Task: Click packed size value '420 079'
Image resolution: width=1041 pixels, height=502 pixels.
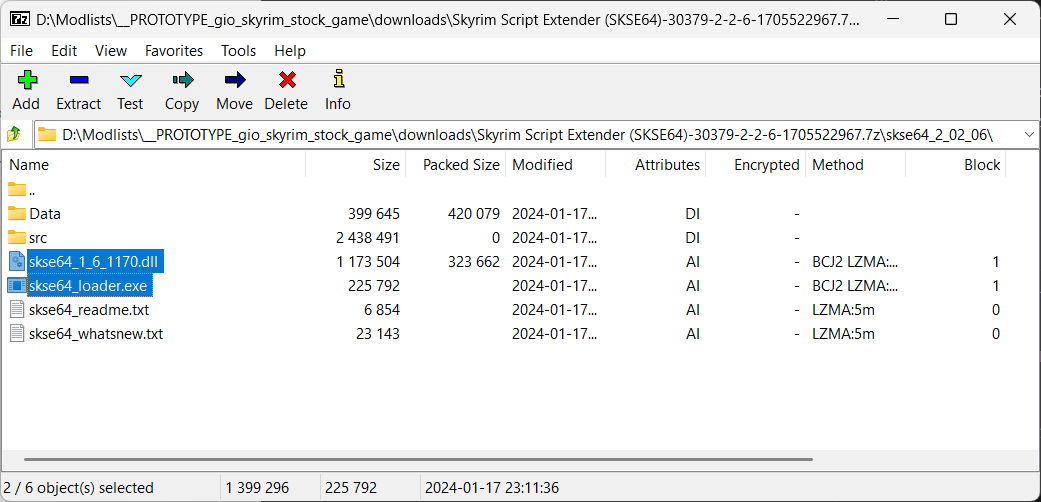Action: (474, 214)
